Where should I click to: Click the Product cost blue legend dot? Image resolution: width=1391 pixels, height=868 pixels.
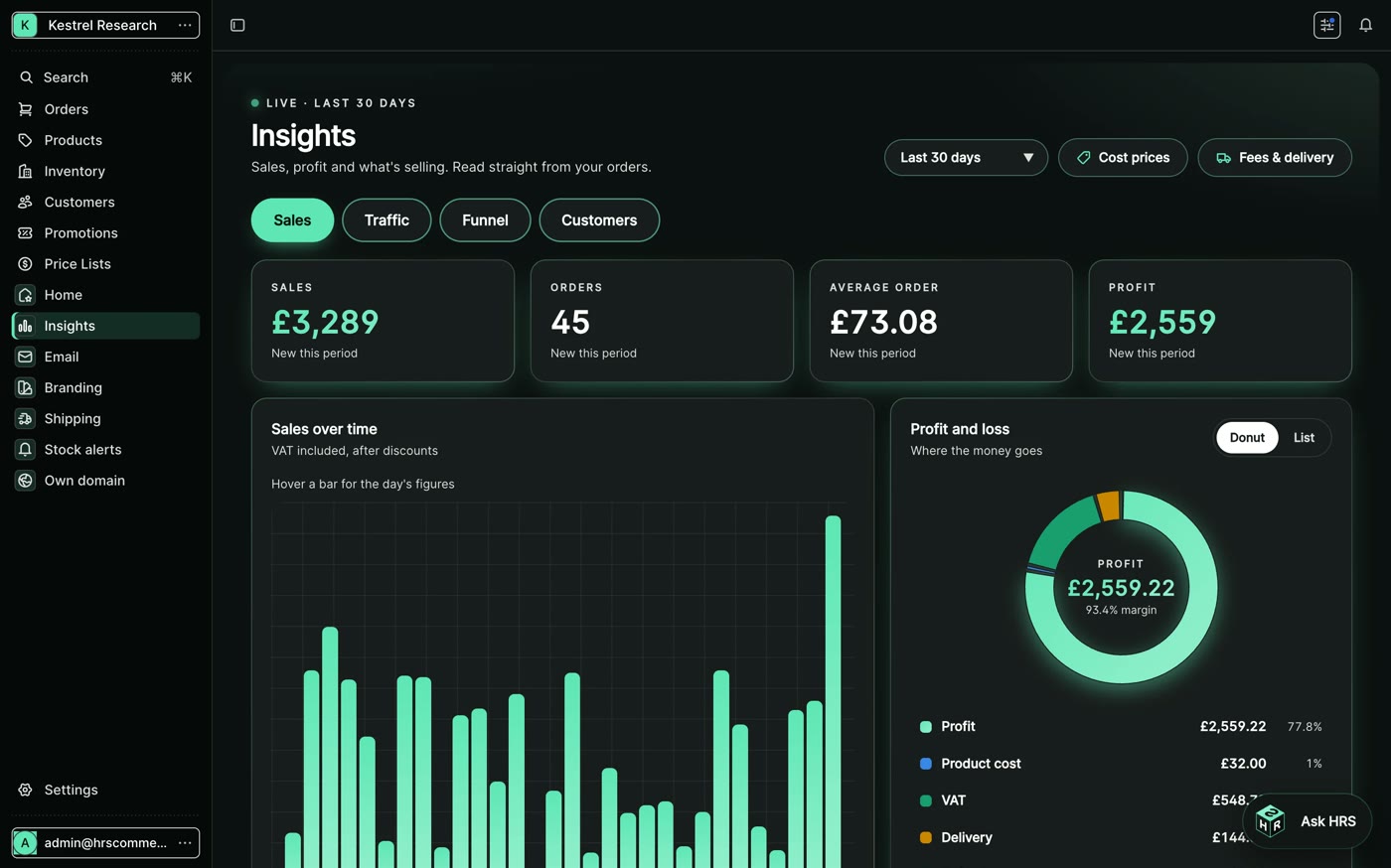[926, 764]
